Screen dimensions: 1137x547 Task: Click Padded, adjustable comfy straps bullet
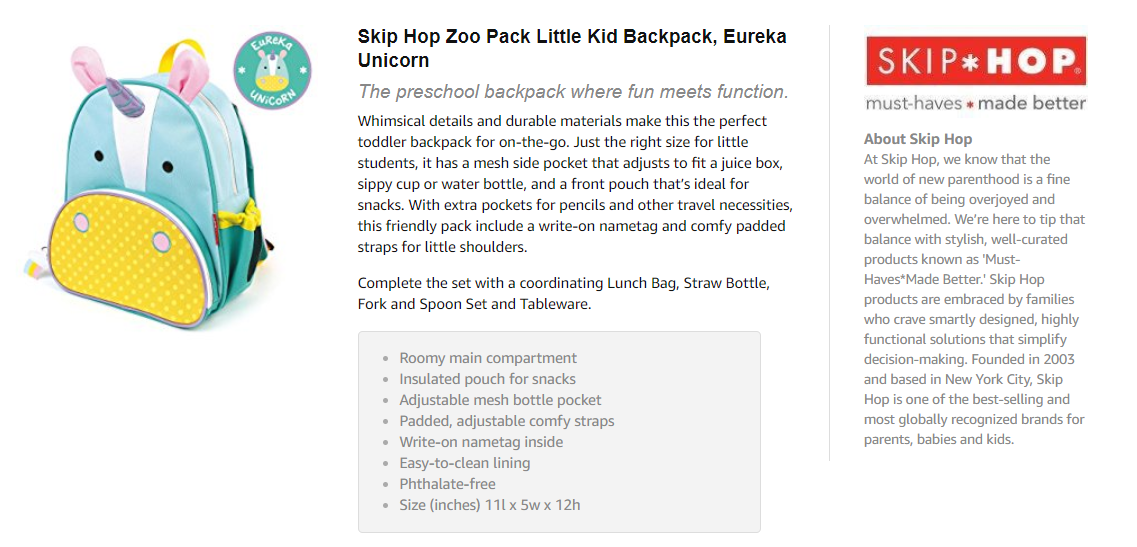point(506,421)
